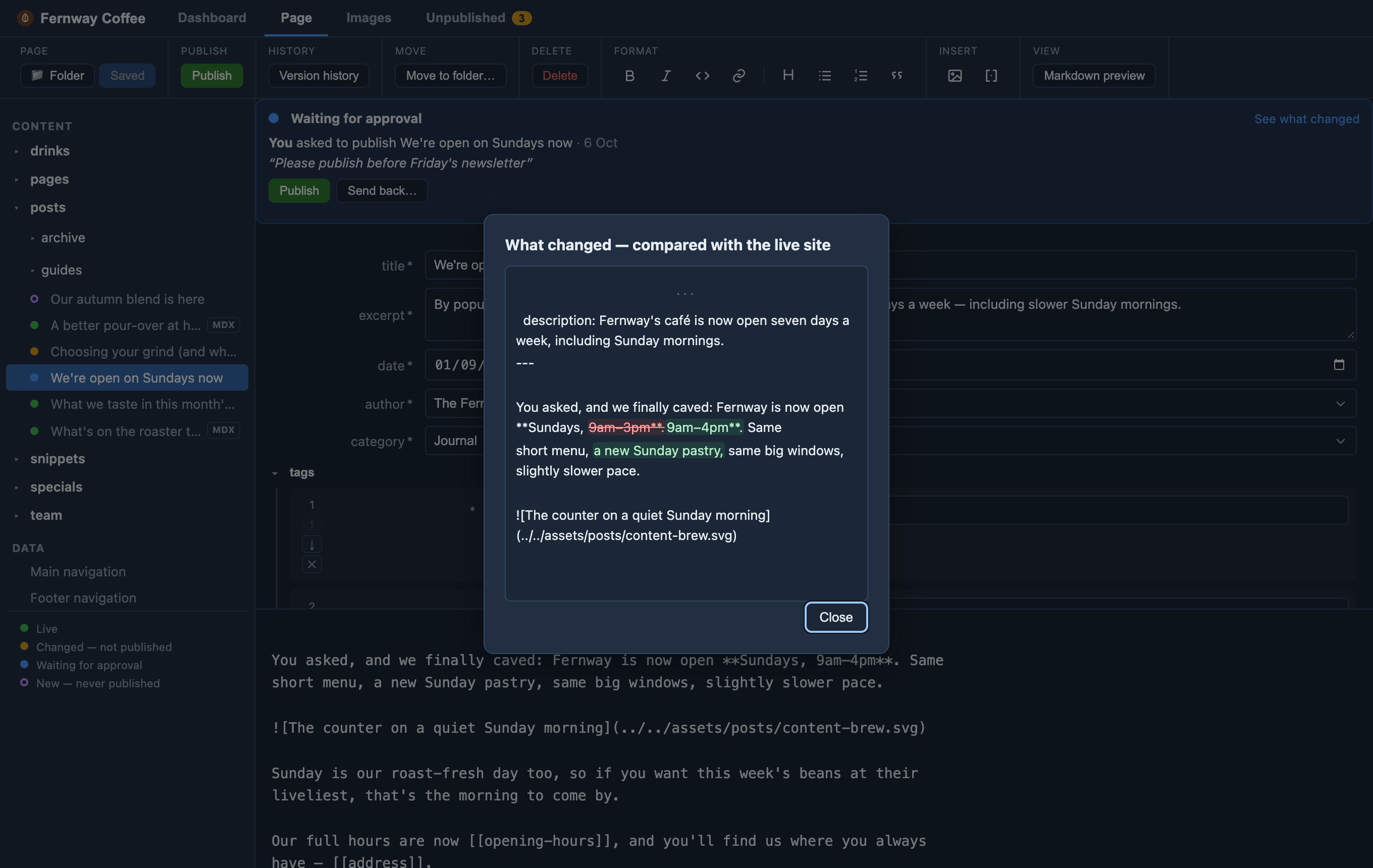The height and width of the screenshot is (868, 1373).
Task: Toggle Markdown preview view
Action: tap(1094, 76)
